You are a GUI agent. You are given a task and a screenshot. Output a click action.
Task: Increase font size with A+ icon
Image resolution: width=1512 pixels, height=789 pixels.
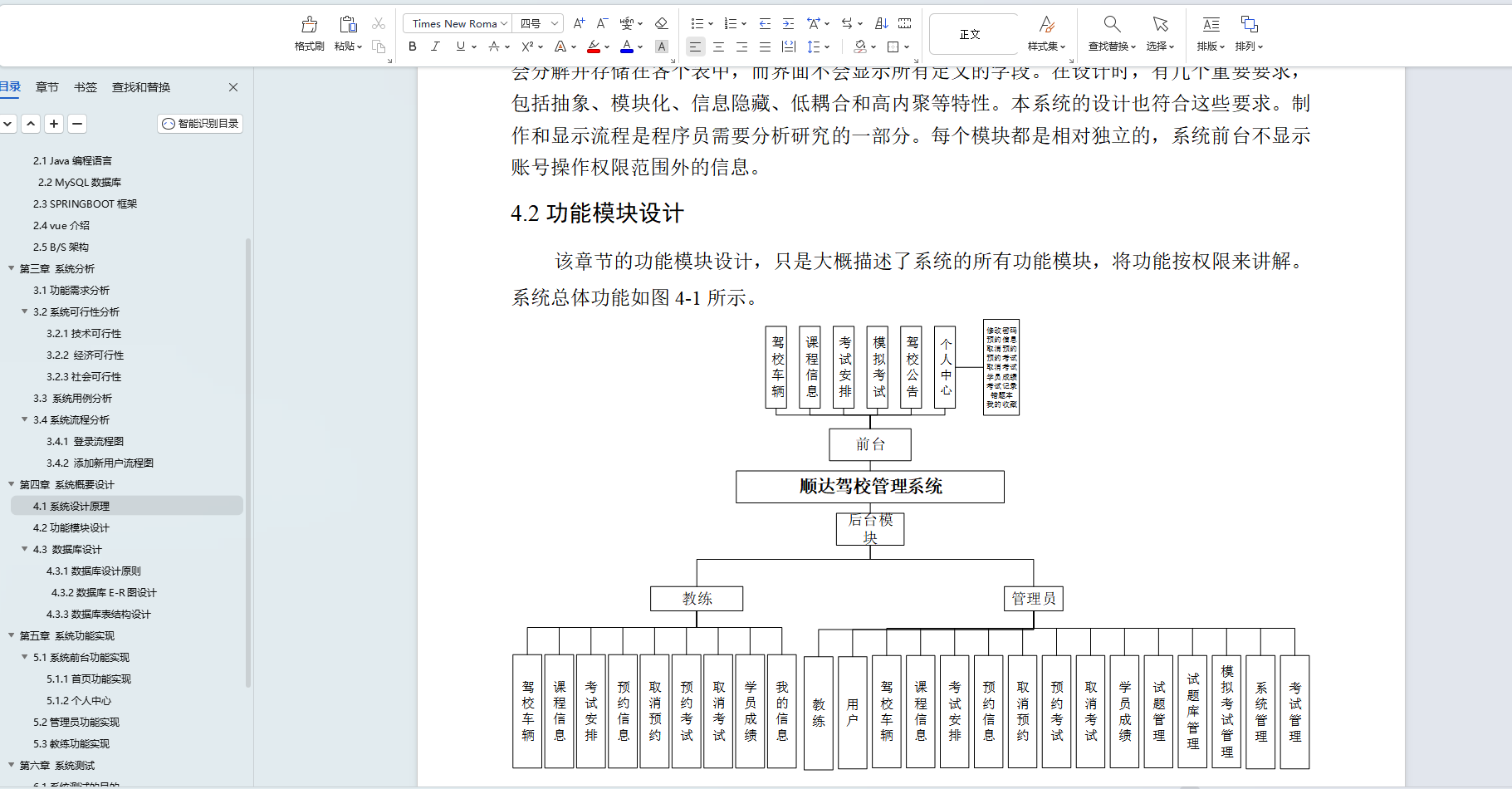579,23
